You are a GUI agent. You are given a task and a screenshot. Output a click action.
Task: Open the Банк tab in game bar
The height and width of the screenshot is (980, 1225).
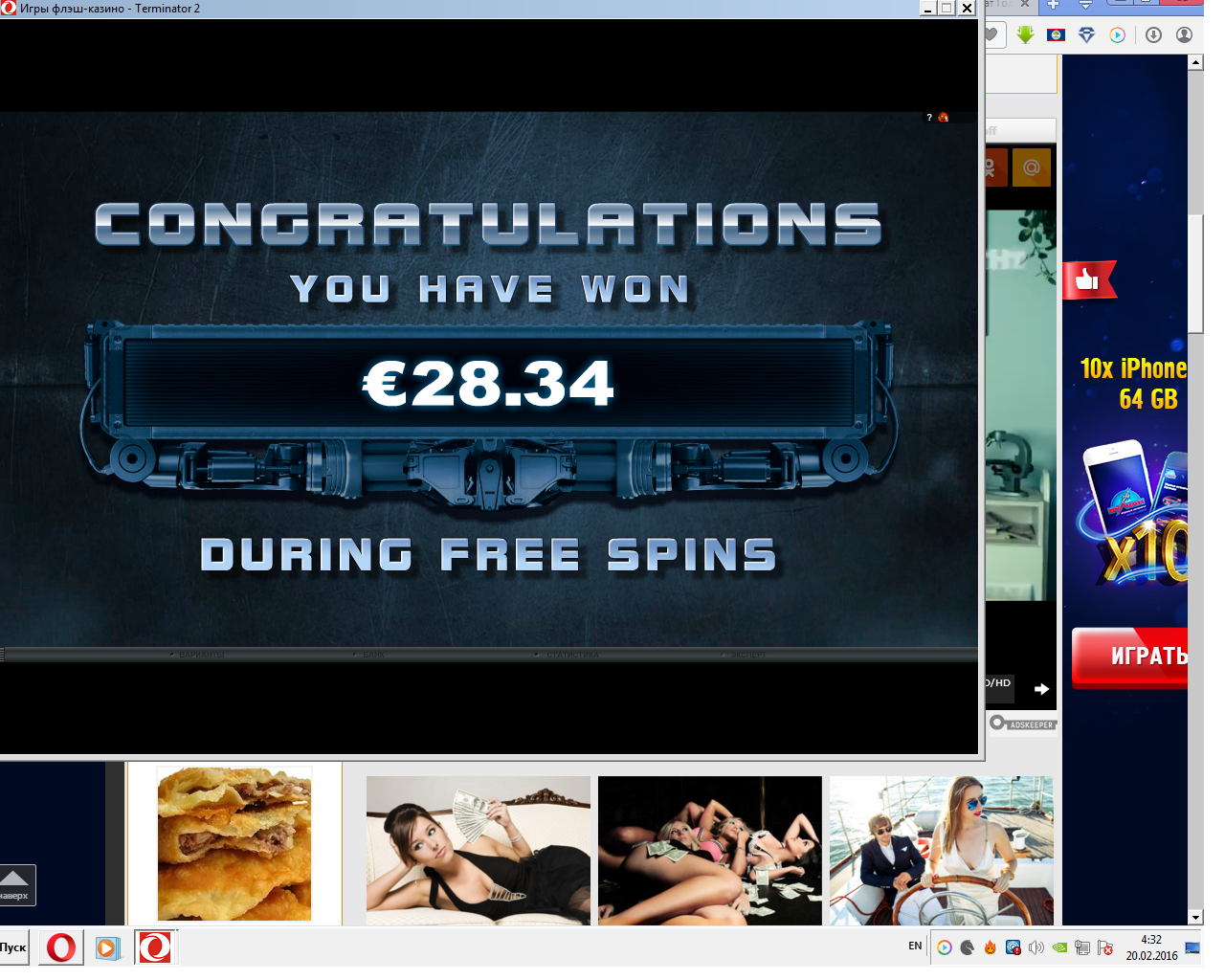pos(373,655)
